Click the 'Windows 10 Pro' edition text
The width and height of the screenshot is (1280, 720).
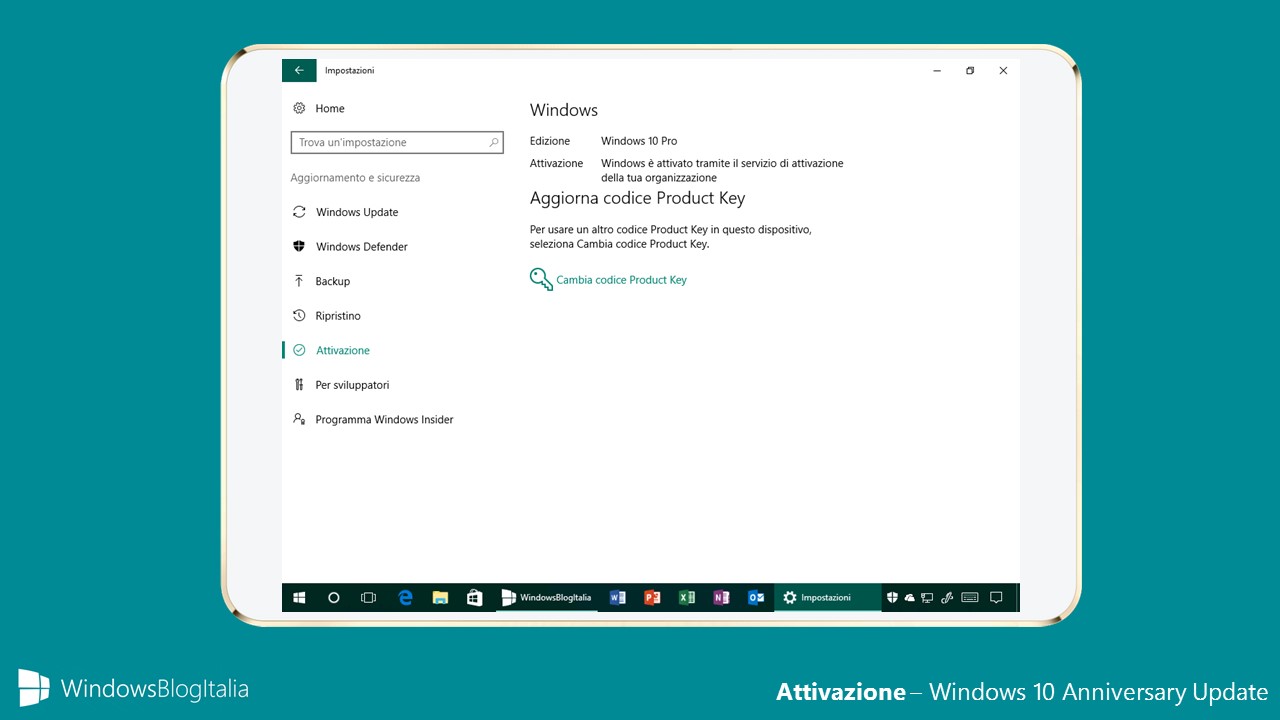639,141
